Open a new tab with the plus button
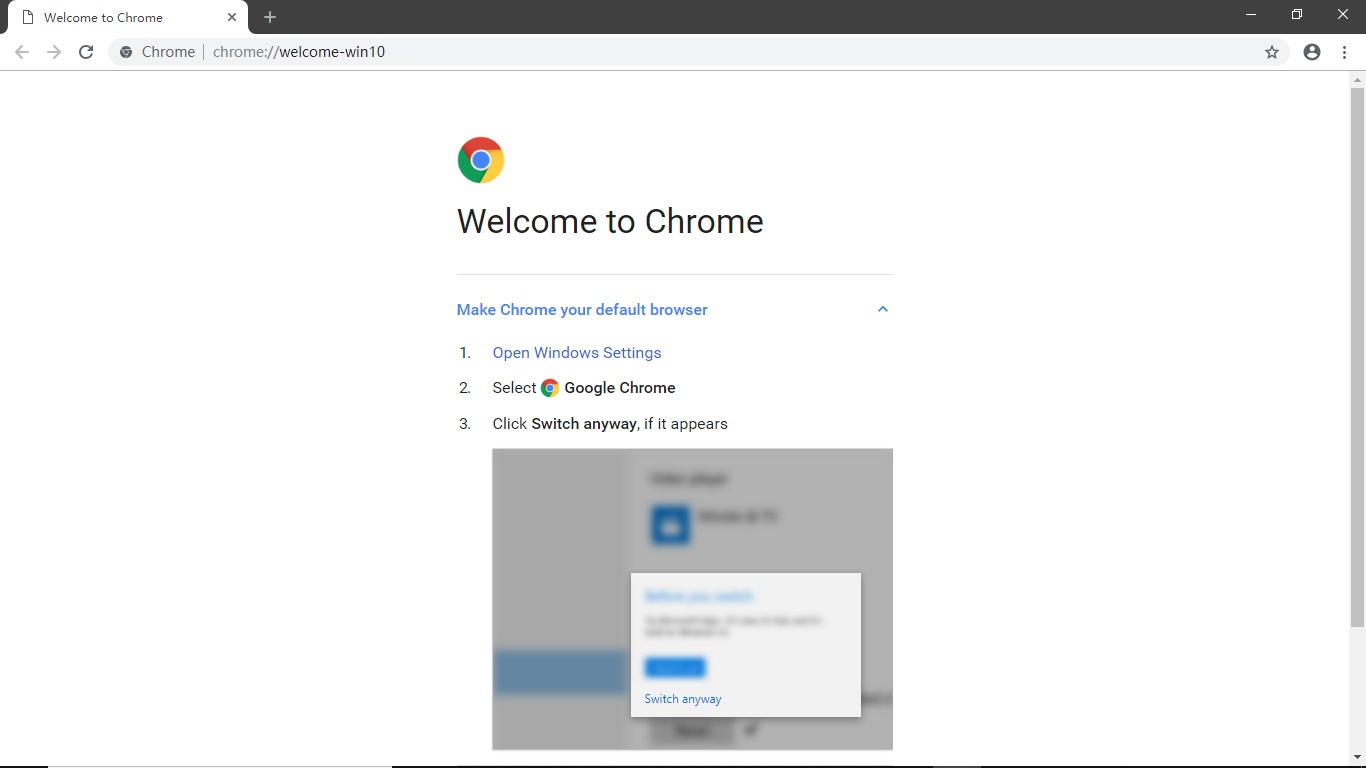Screen dimensions: 1366x768 270,17
